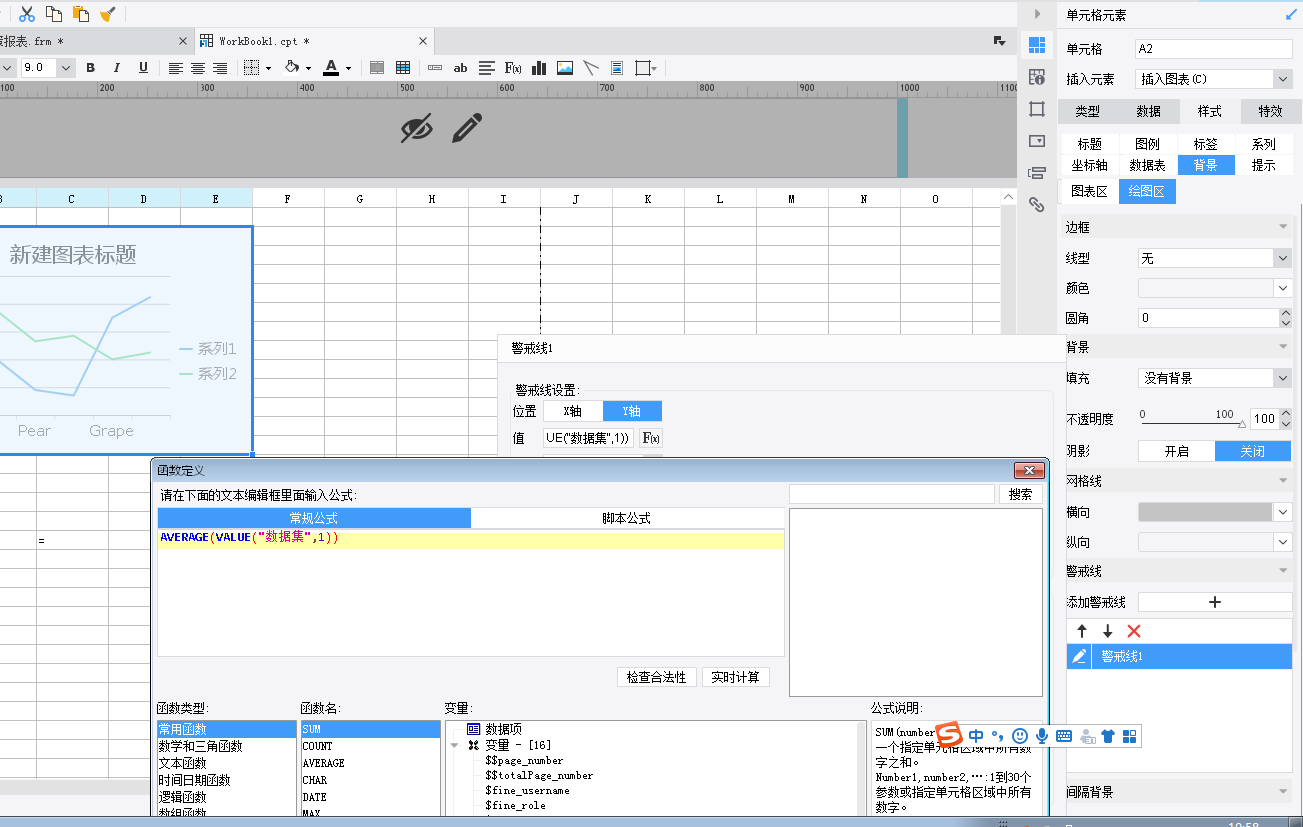Align cell text right

click(x=220, y=68)
